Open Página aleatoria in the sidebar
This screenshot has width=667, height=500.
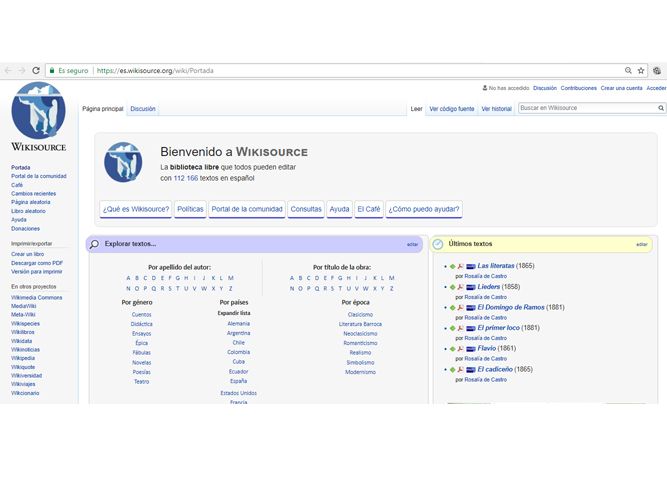pyautogui.click(x=30, y=202)
